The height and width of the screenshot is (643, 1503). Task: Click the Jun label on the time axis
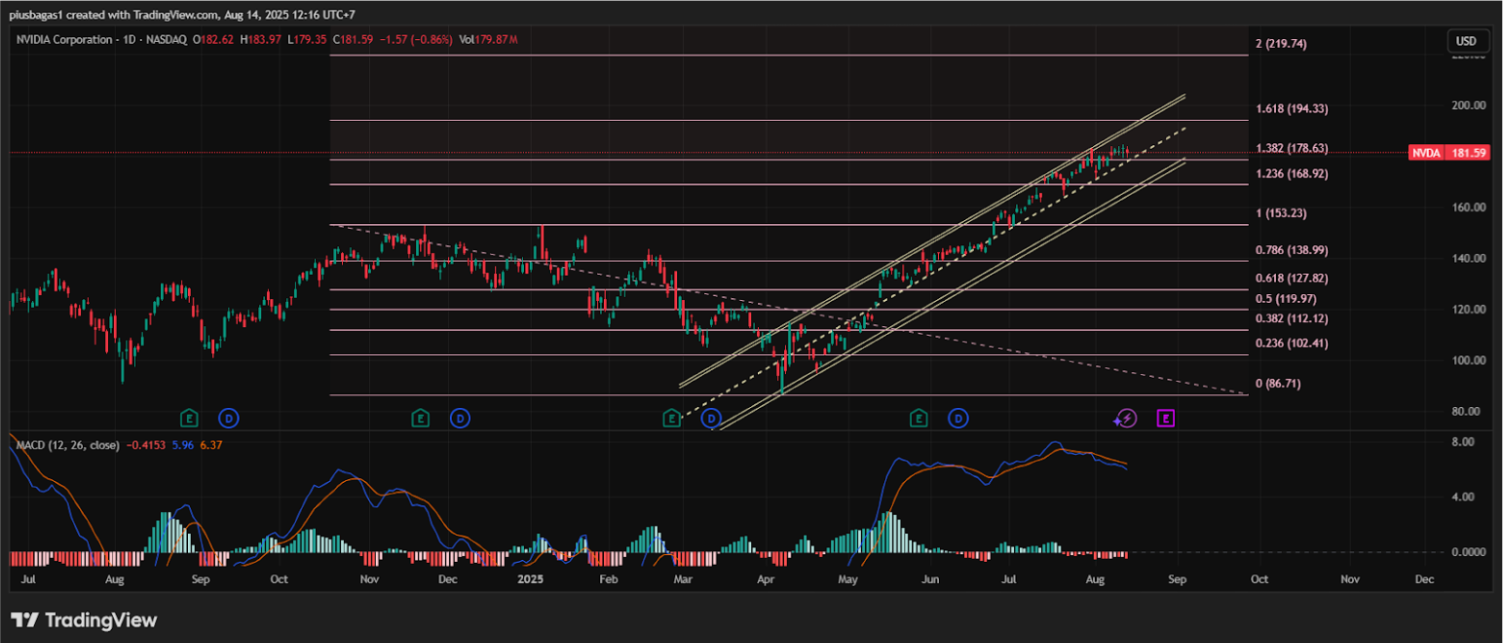930,579
